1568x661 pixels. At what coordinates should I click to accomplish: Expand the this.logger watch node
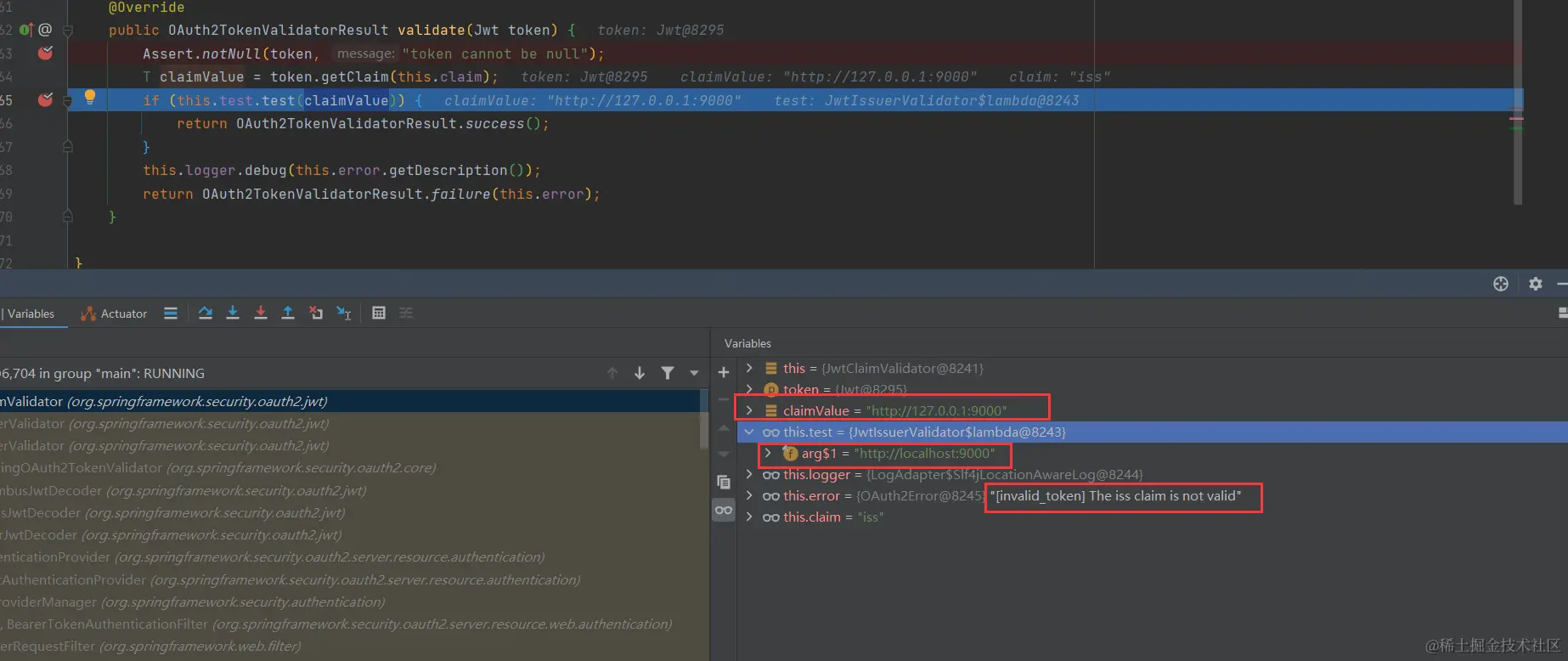coord(749,474)
